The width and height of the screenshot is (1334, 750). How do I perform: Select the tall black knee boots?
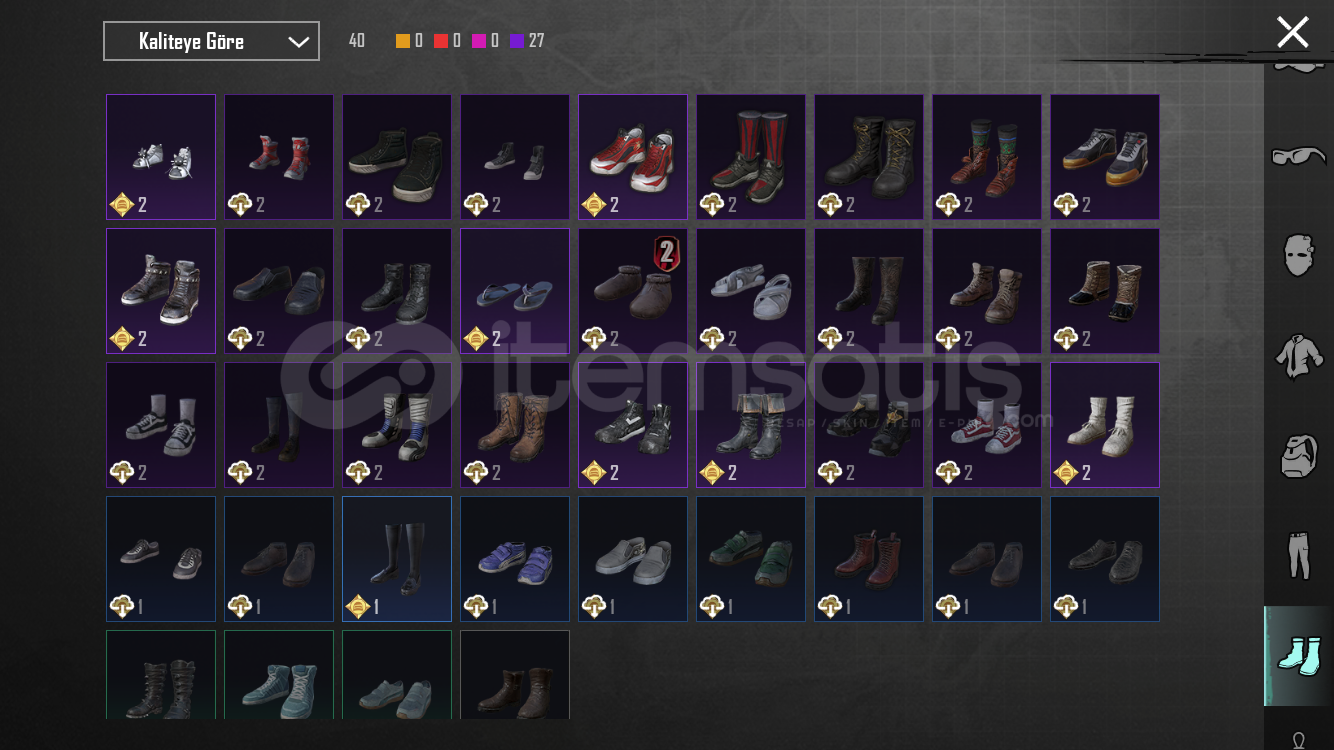coord(397,559)
